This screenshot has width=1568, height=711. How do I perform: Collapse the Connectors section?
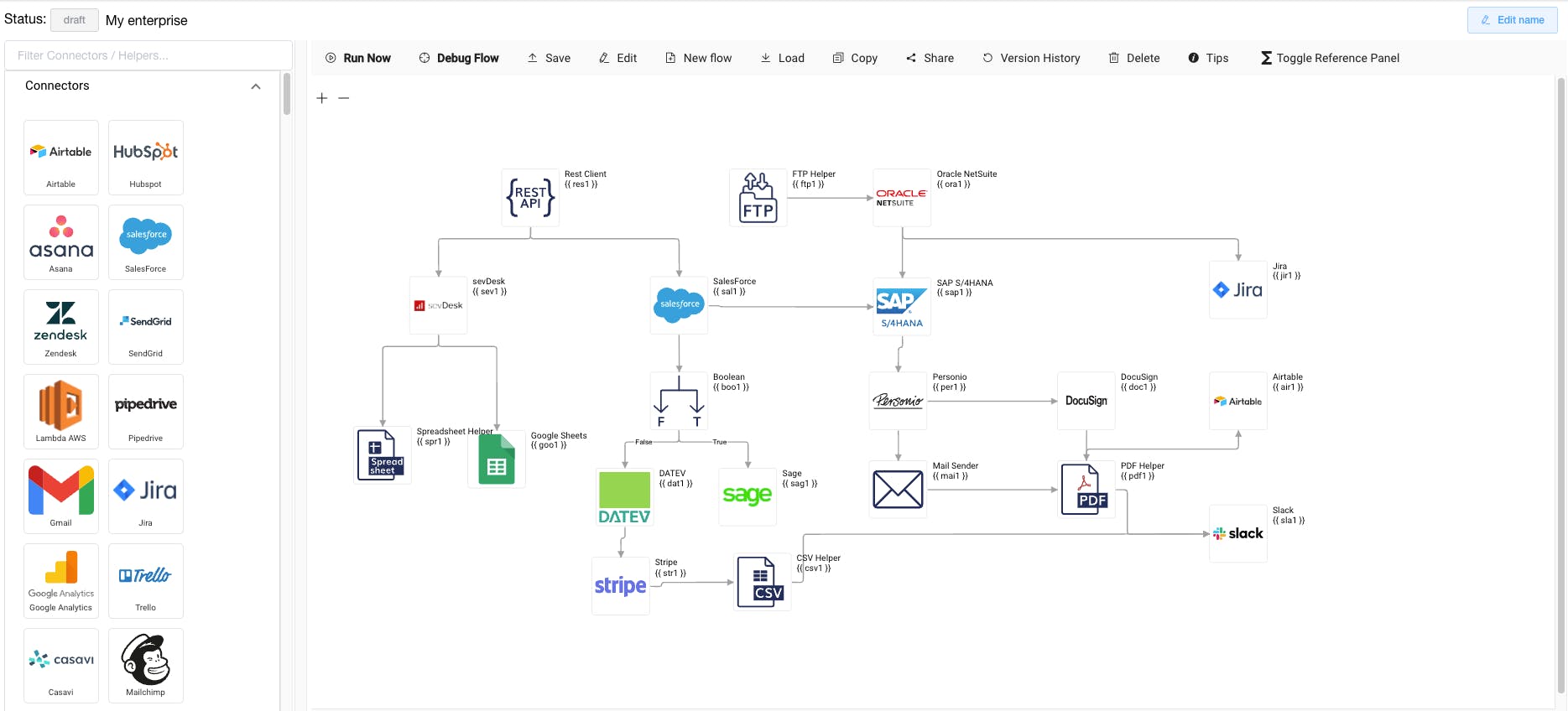(x=256, y=86)
